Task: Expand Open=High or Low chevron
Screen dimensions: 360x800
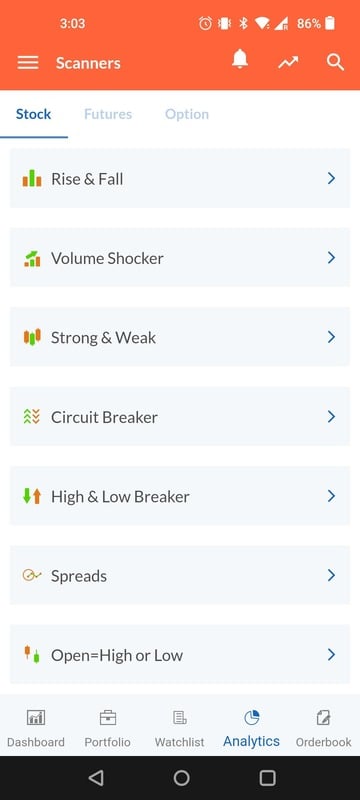Action: point(331,655)
